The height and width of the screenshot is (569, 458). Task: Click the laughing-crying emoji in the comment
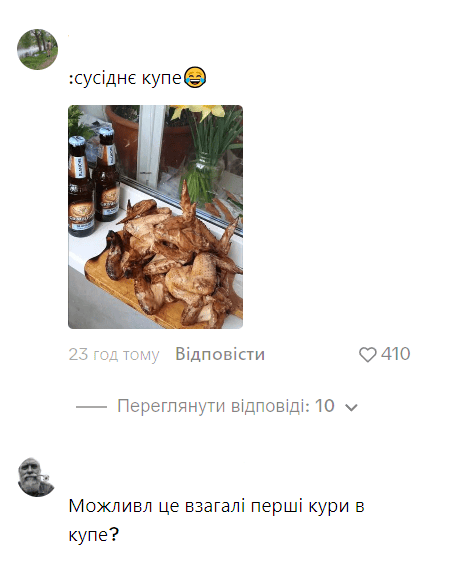coord(195,77)
